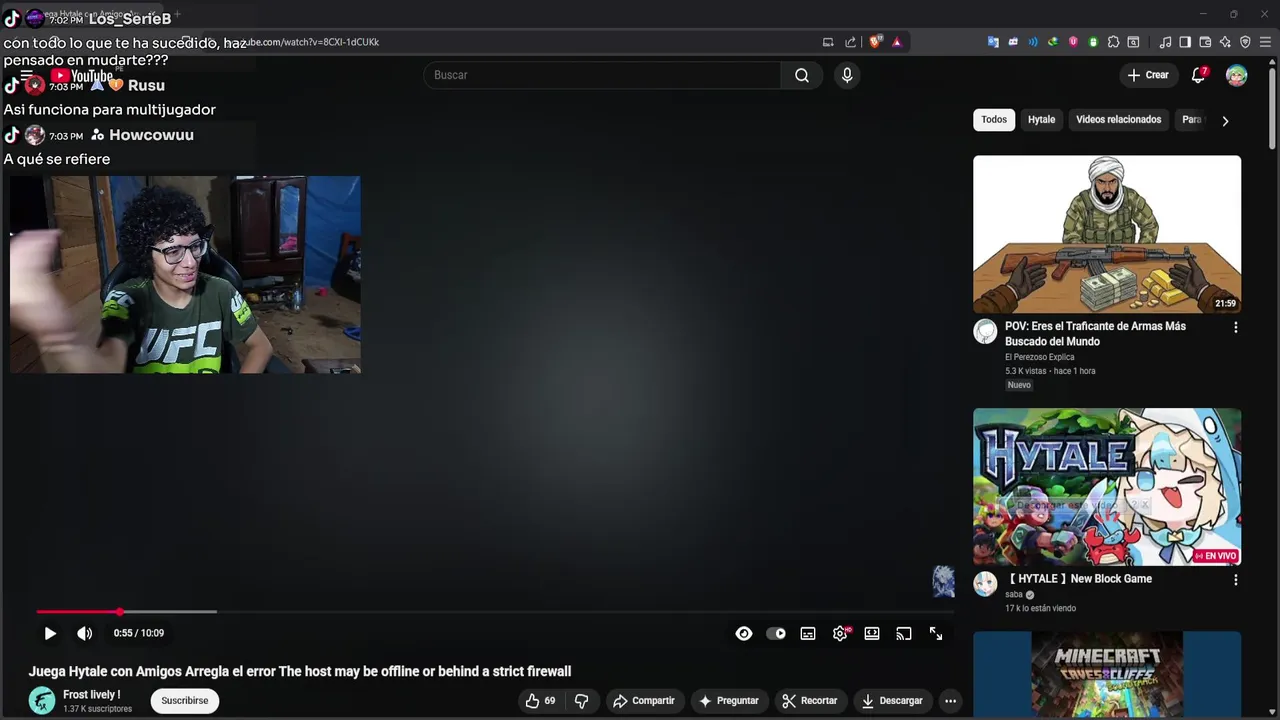The height and width of the screenshot is (720, 1280).
Task: Click the eye icon in player controls
Action: click(744, 633)
